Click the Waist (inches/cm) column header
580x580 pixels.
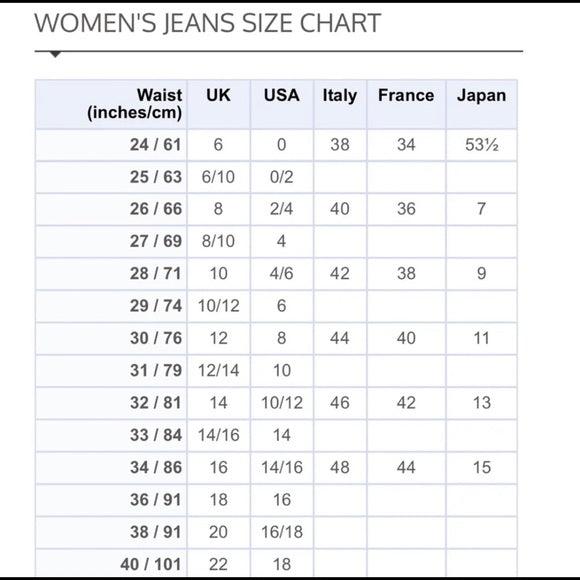[111, 104]
